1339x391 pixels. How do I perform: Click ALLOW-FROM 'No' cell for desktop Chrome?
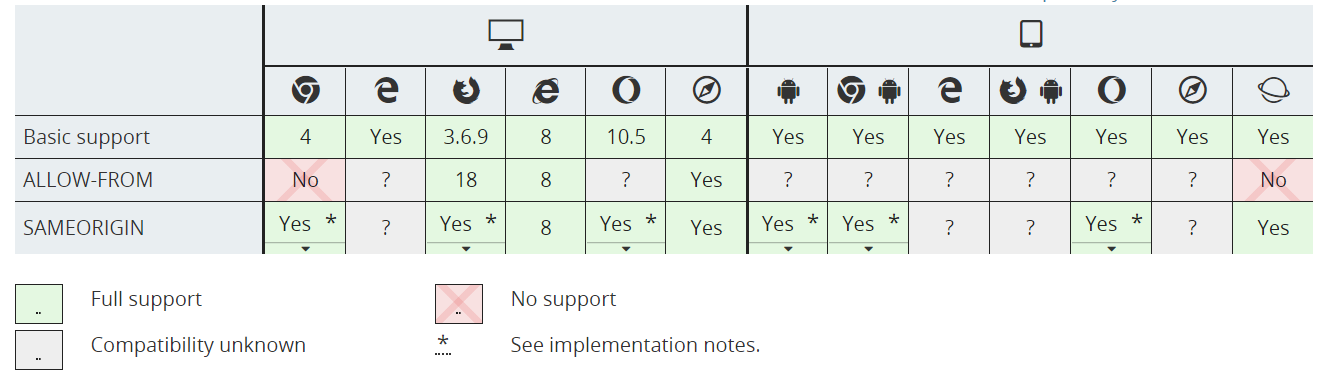click(305, 180)
